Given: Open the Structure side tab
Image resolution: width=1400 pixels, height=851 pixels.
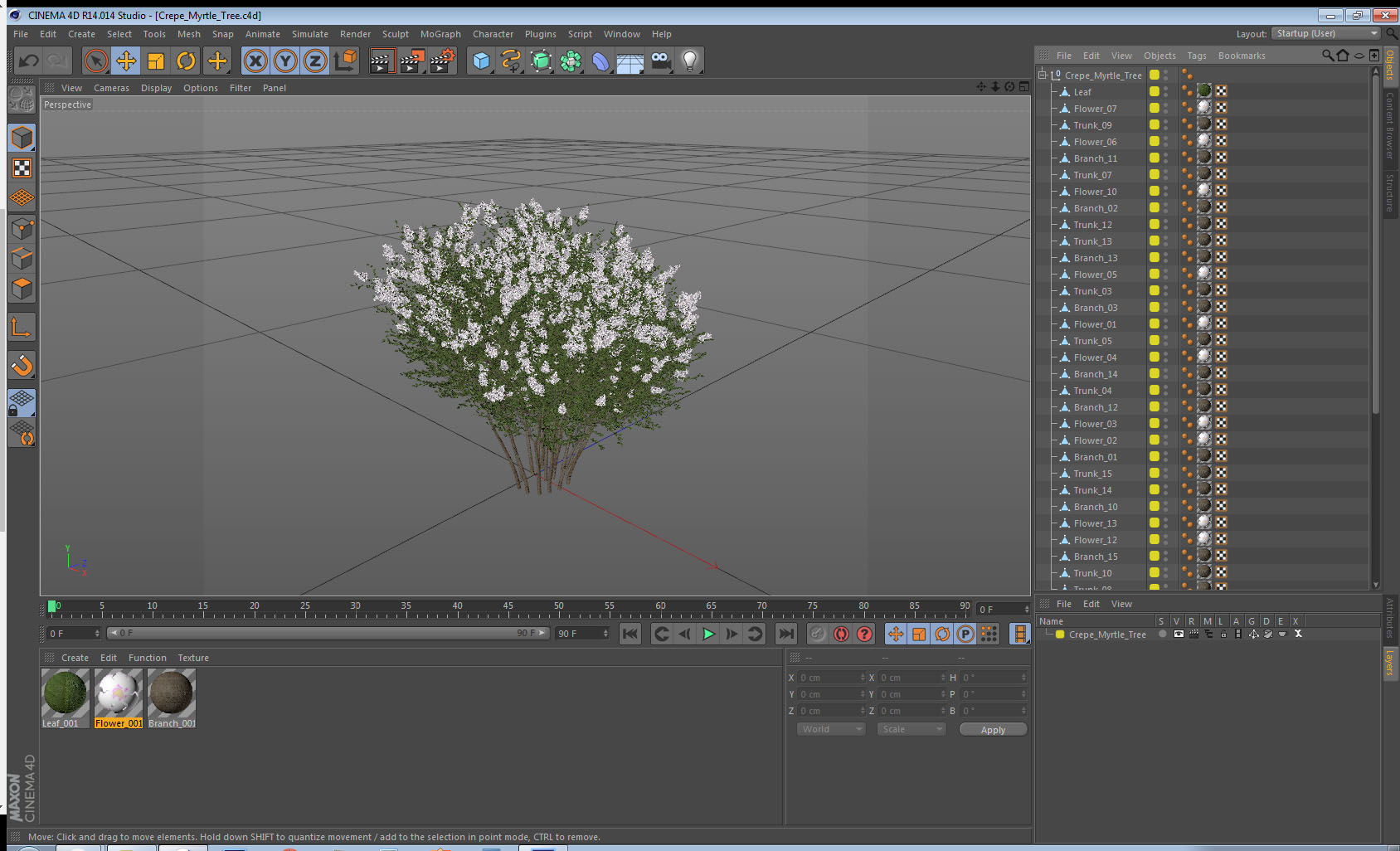Looking at the screenshot, I should point(1389,192).
